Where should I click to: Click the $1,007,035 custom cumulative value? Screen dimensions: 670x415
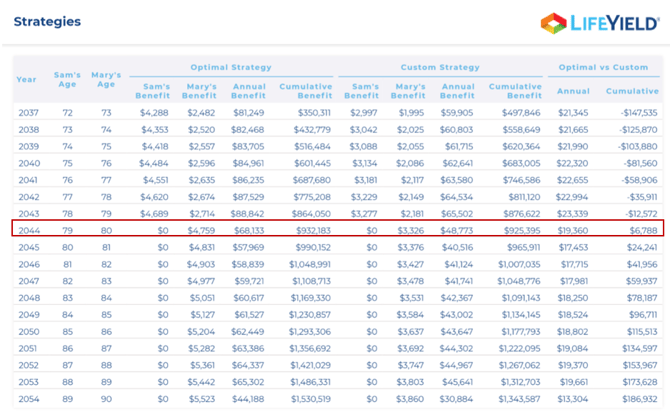[x=520, y=265]
